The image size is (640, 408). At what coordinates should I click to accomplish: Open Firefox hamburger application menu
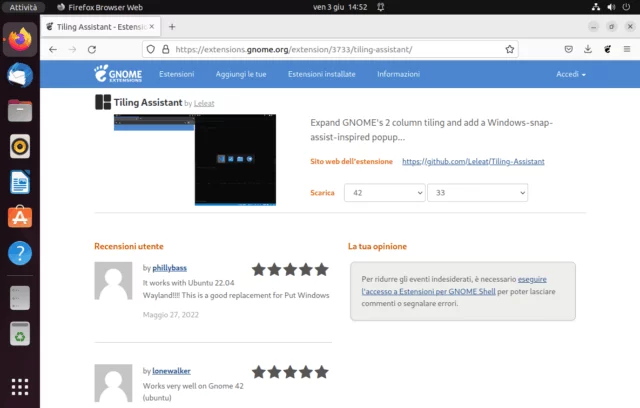point(626,49)
